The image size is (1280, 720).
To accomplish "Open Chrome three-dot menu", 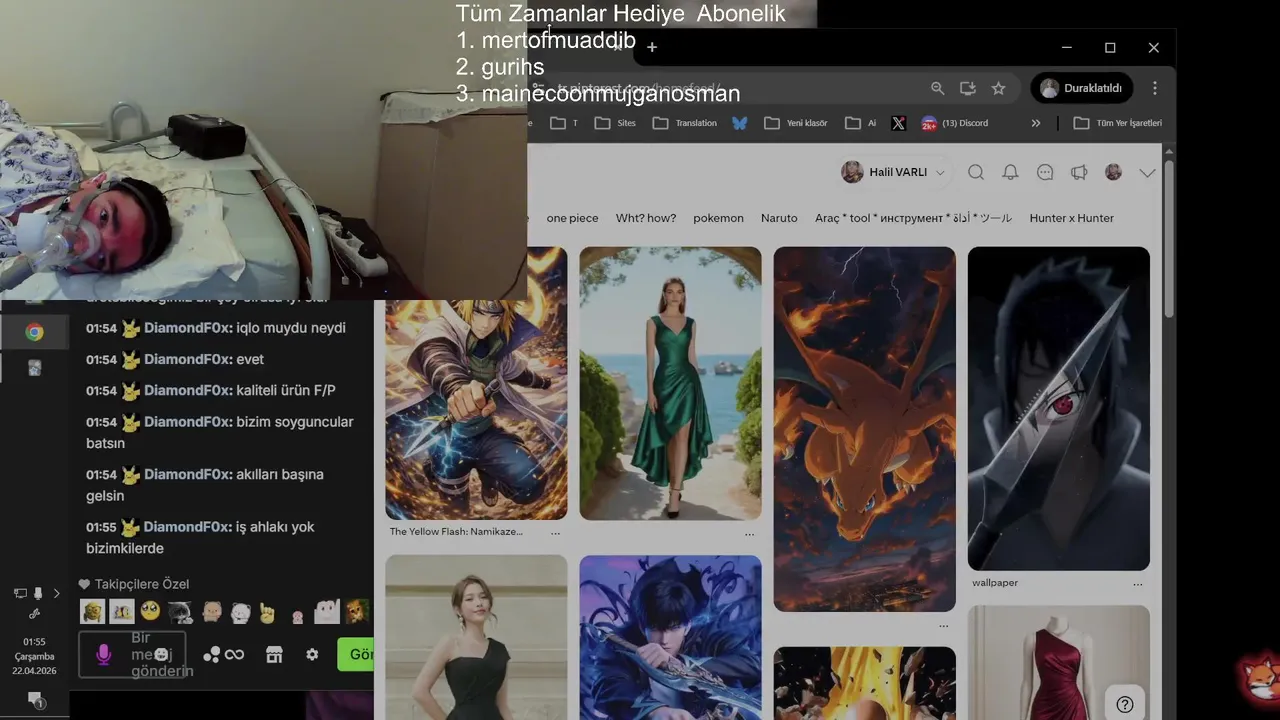I will click(1155, 88).
